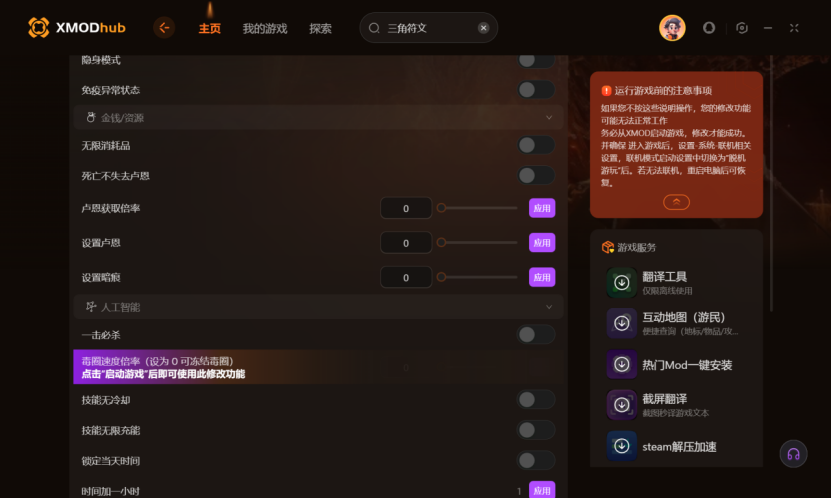Collapse the 人工智能 section chevron
Screen dimensions: 831x498
(x=549, y=307)
